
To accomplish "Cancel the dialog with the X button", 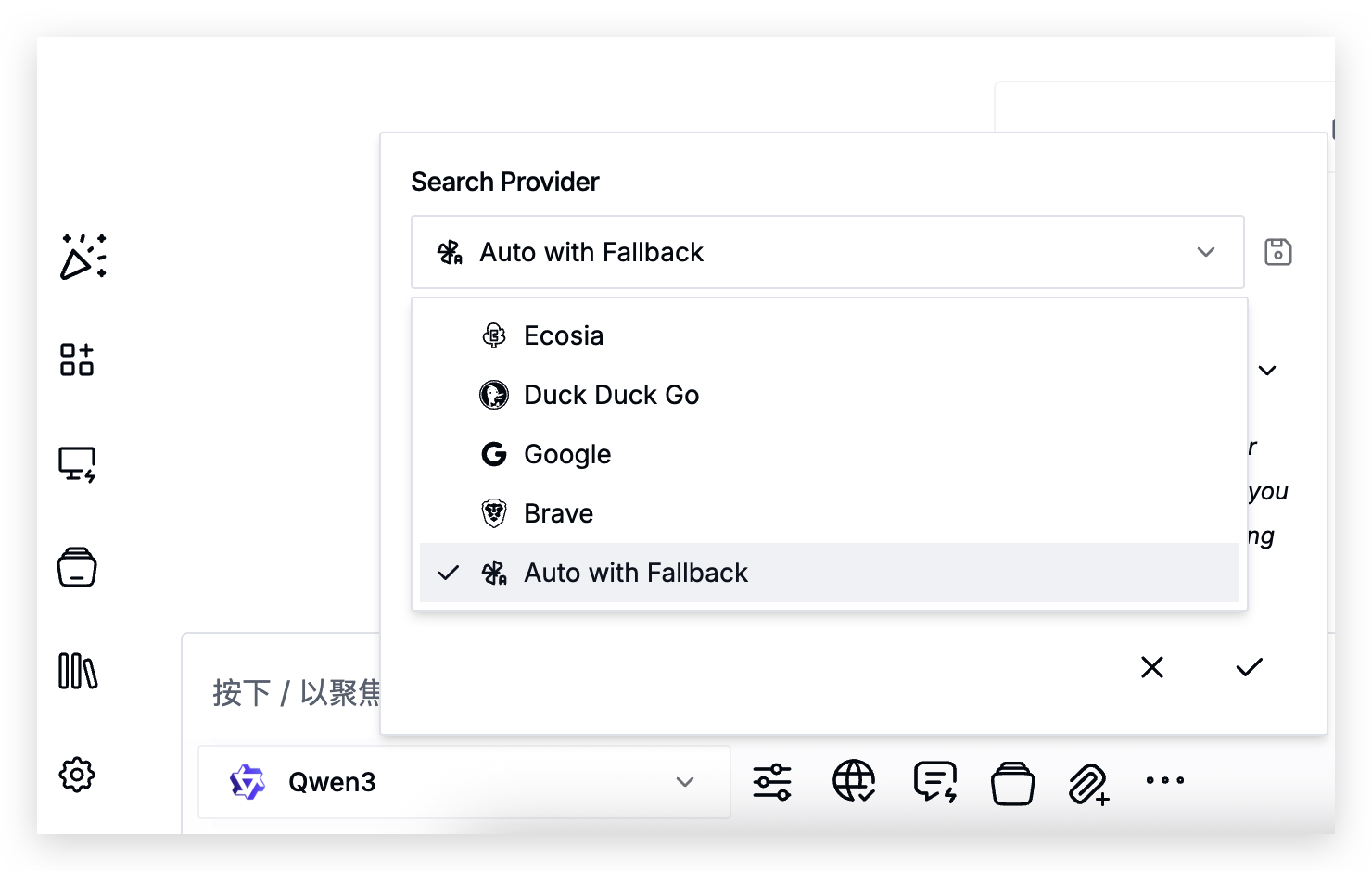I will tap(1152, 667).
